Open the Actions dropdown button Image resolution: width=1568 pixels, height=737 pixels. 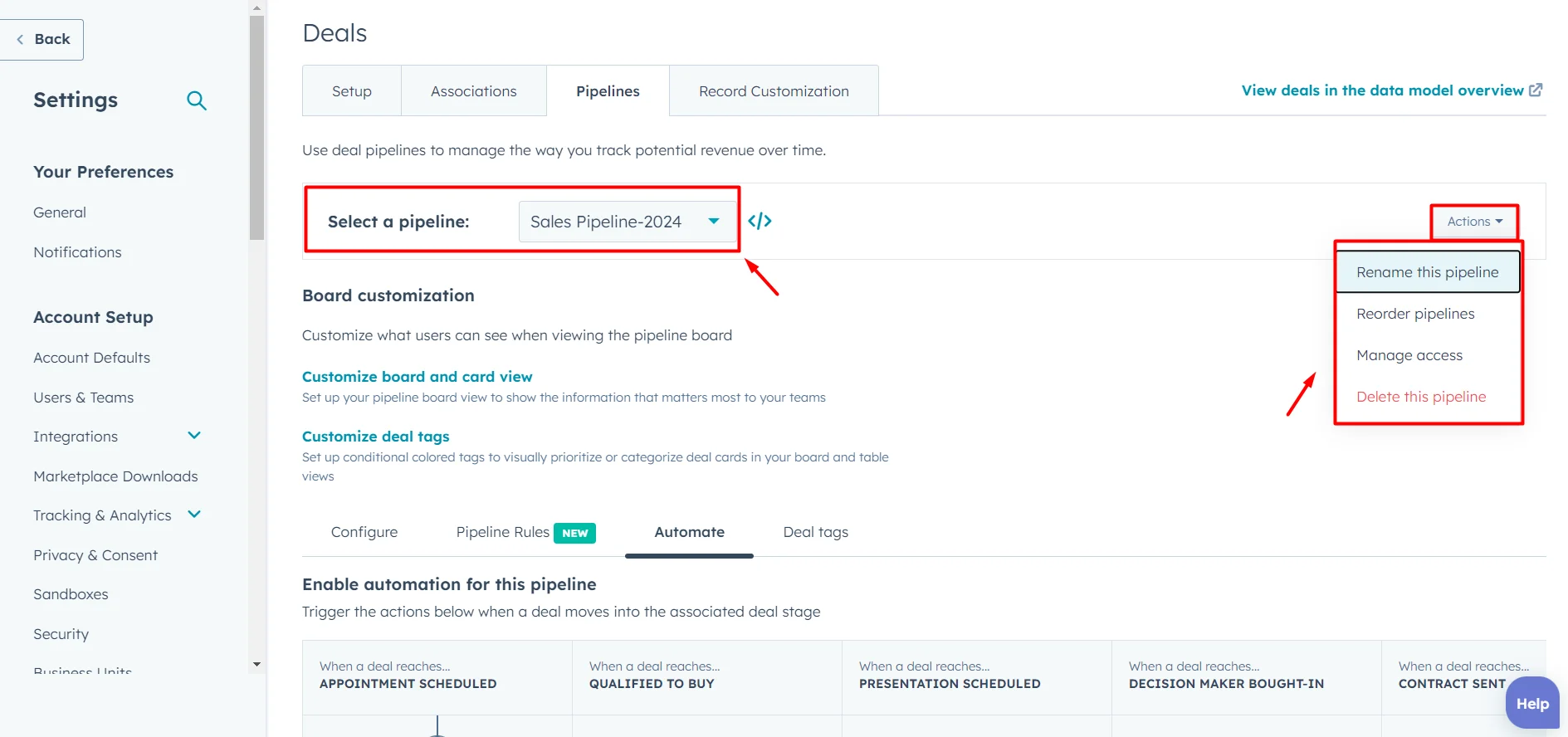1474,222
